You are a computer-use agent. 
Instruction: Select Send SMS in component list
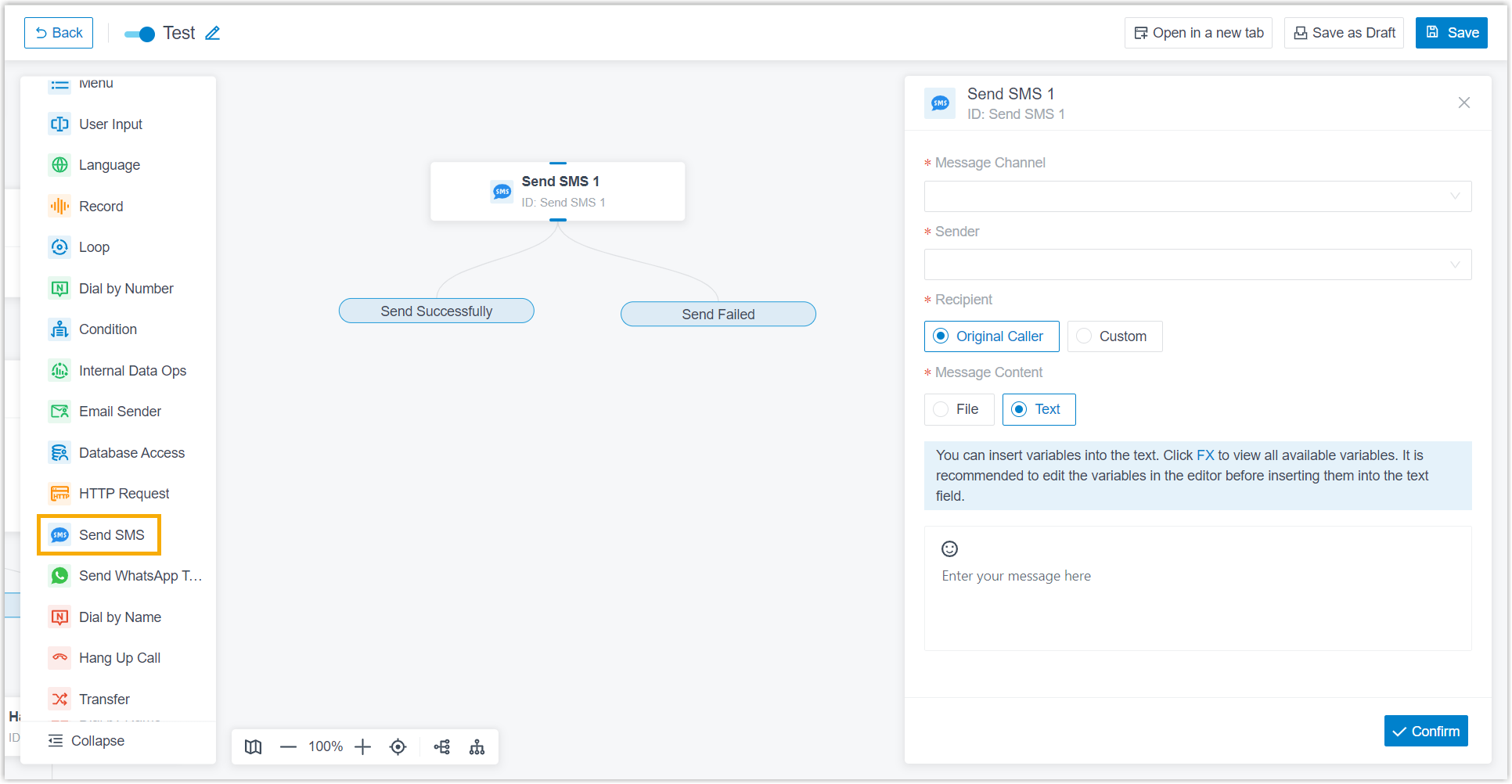(x=99, y=535)
